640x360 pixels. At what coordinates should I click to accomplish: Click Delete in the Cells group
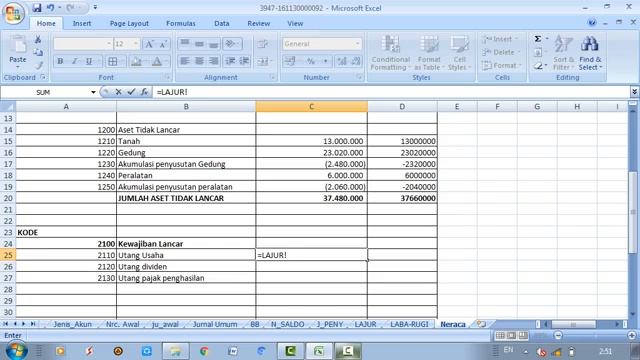(x=501, y=52)
